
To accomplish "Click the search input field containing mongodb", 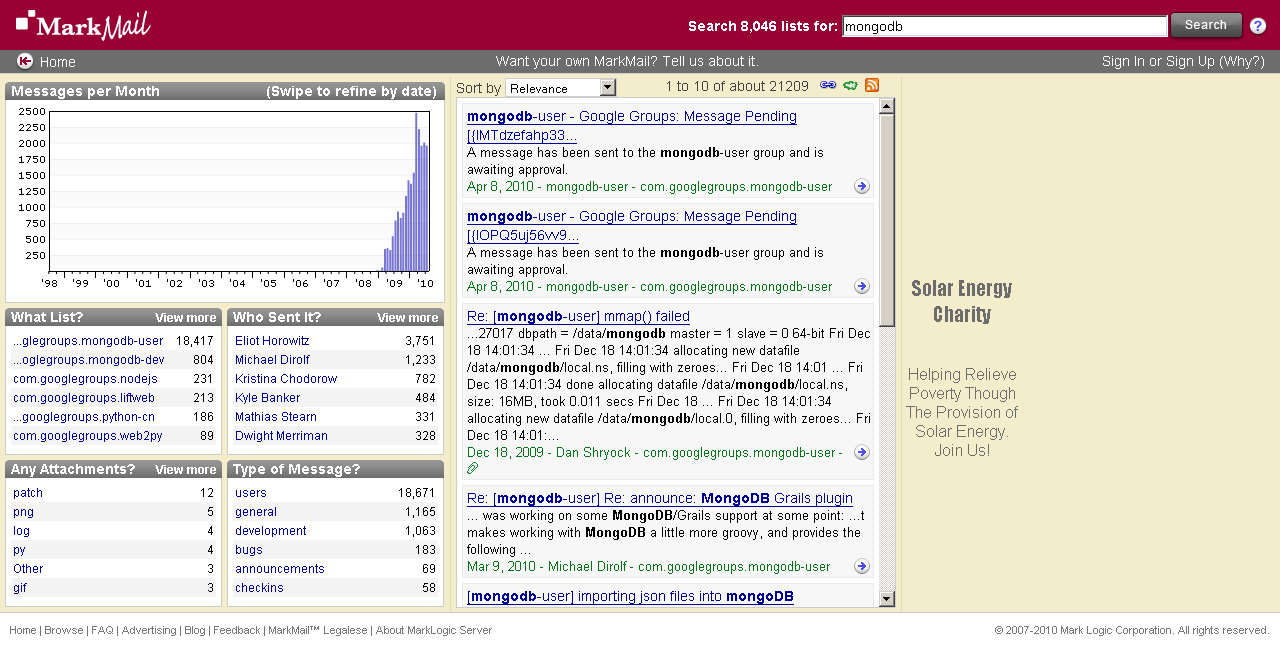I will tap(1005, 26).
